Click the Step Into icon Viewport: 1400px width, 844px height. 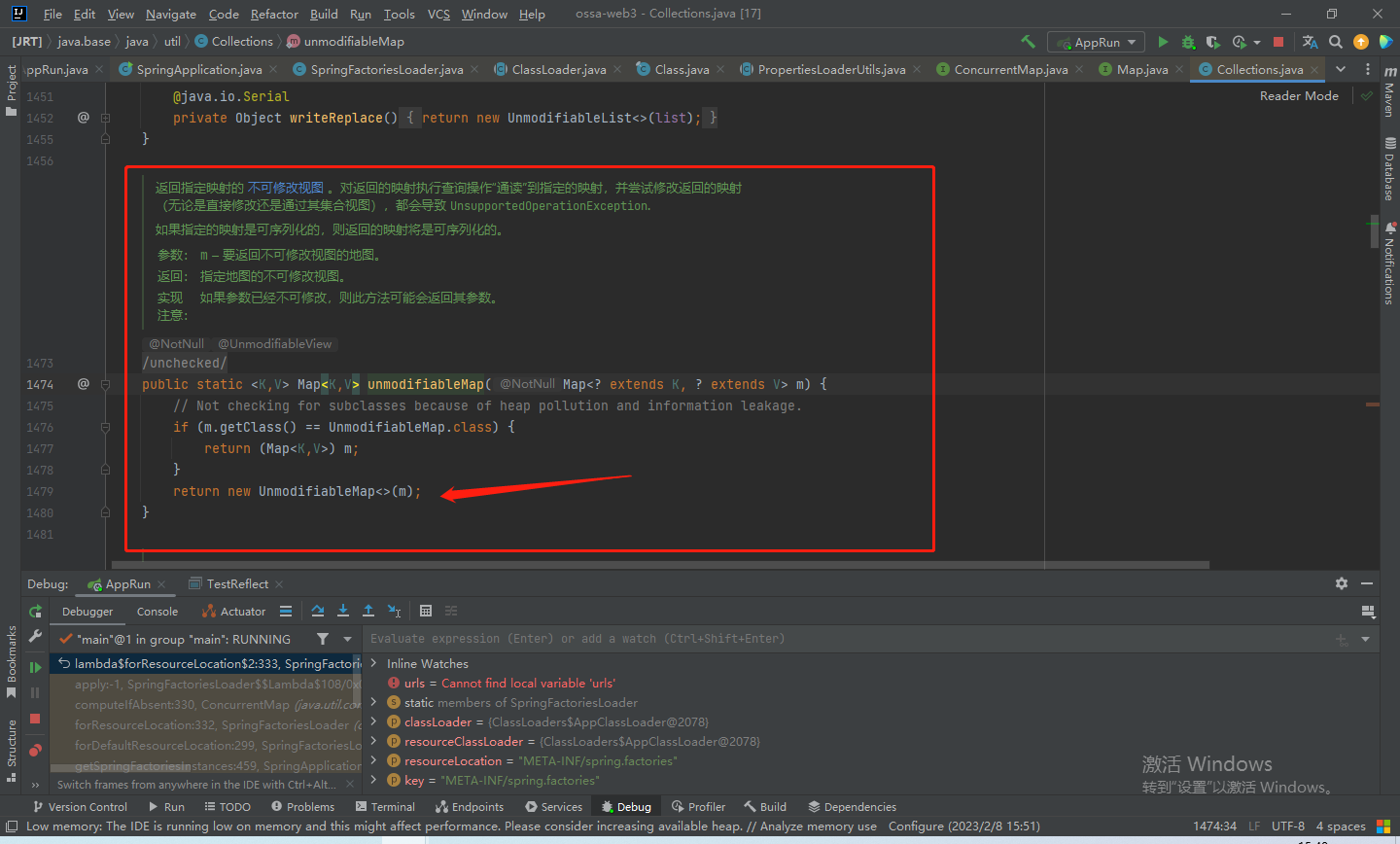[x=343, y=611]
